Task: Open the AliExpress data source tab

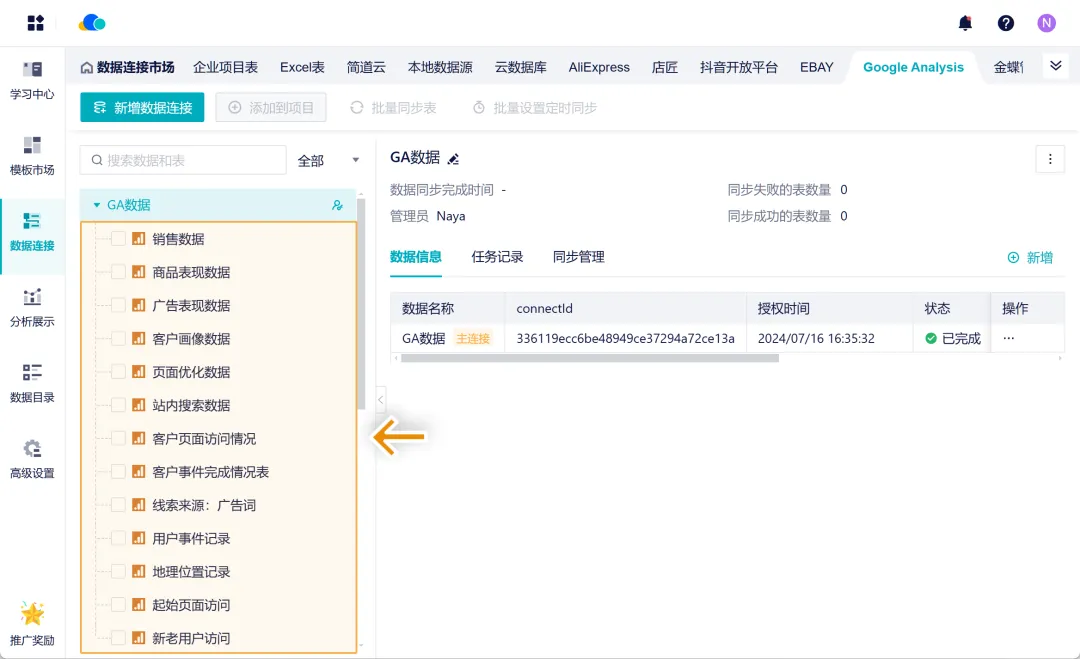Action: 599,67
